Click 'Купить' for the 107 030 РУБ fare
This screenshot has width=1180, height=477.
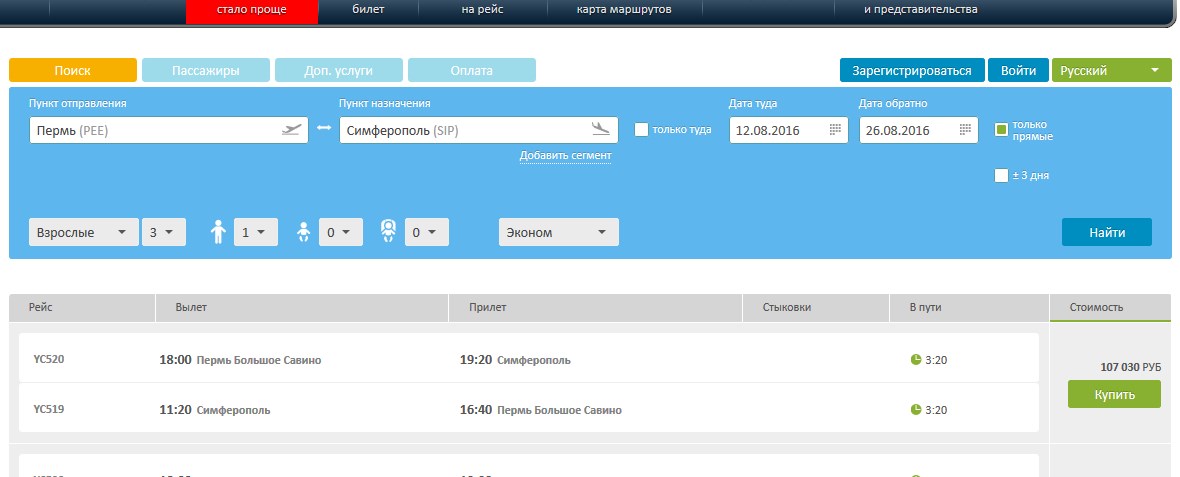pos(1114,395)
